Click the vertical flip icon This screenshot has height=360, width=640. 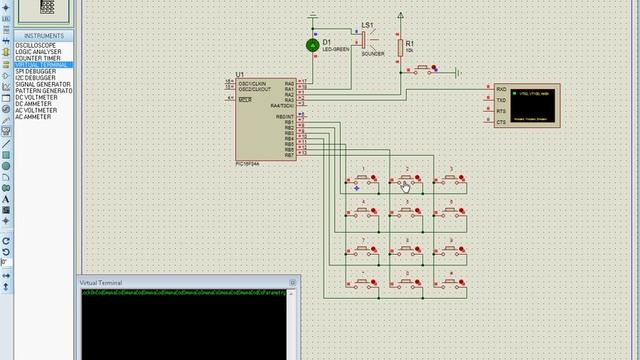6,287
